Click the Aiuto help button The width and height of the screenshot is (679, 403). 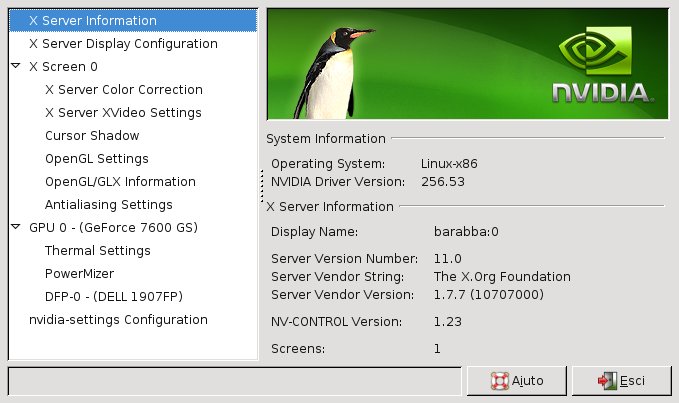coord(517,381)
